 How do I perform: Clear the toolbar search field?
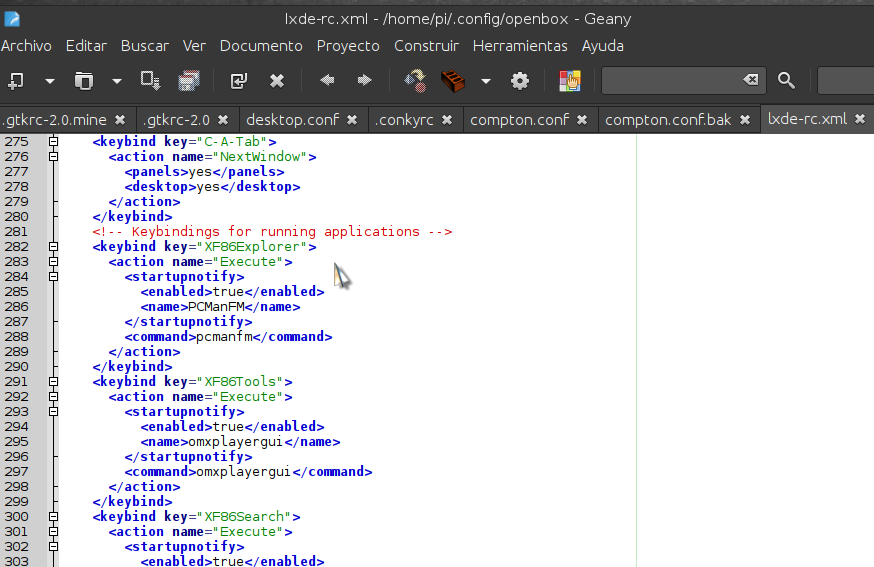click(x=751, y=80)
